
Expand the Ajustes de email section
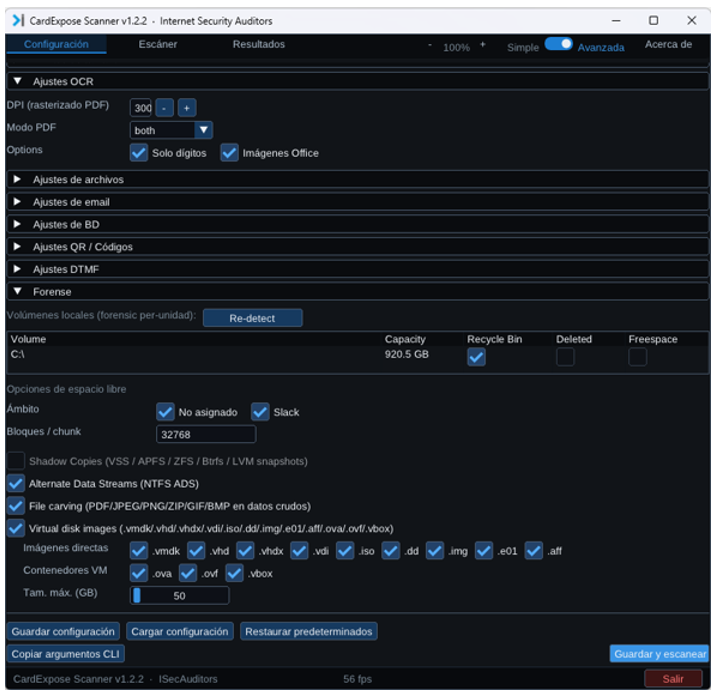(358, 202)
